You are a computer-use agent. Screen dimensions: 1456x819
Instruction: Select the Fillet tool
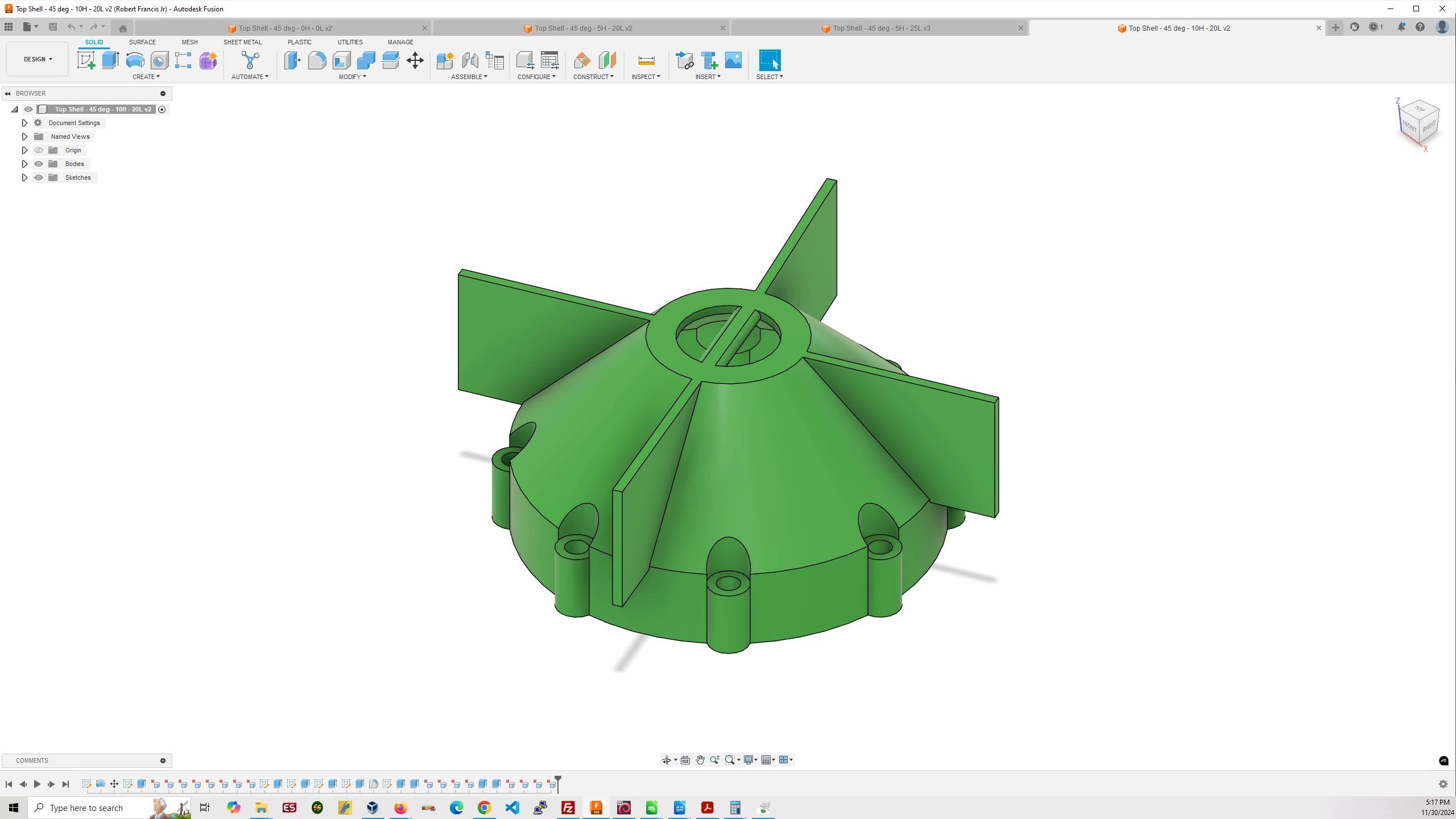tap(317, 60)
